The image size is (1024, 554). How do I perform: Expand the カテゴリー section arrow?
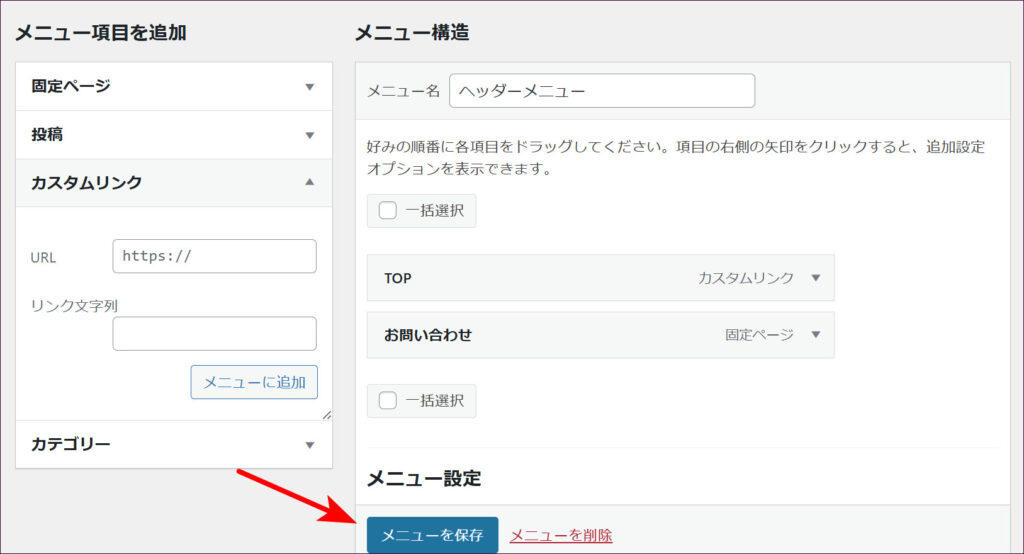(x=309, y=445)
